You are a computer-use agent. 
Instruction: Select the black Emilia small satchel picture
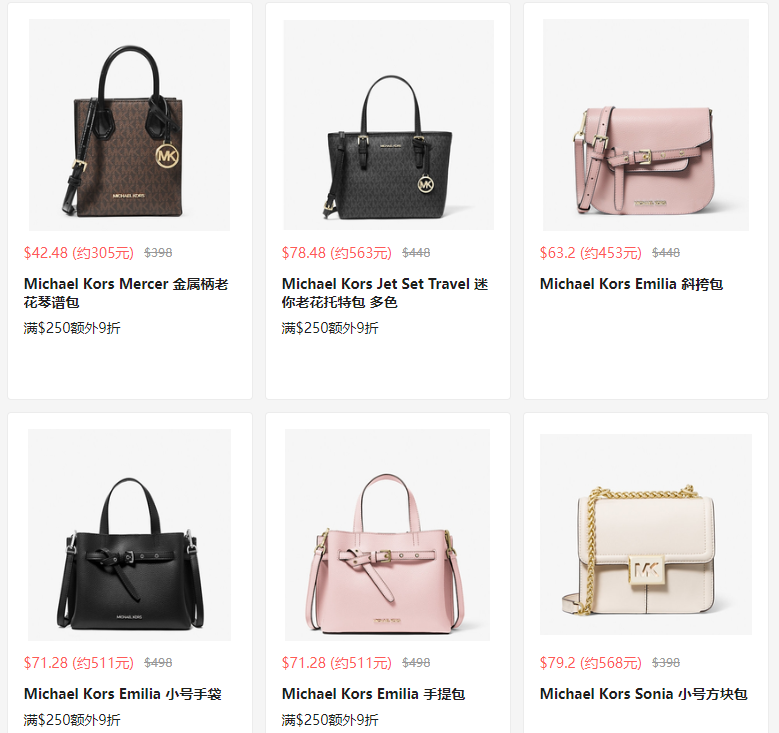(x=129, y=535)
